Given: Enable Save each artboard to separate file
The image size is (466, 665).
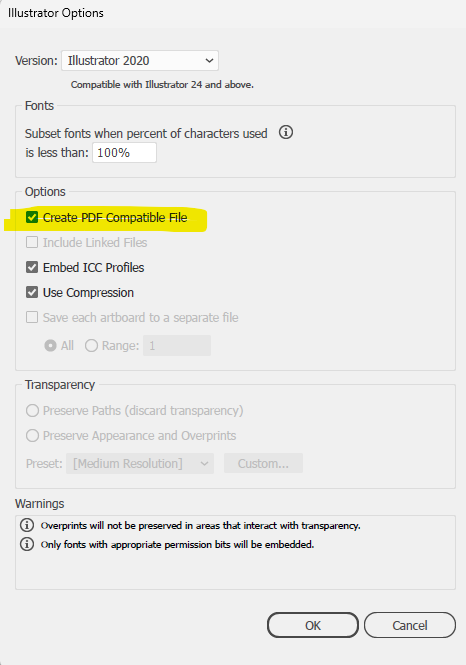Looking at the screenshot, I should point(32,317).
